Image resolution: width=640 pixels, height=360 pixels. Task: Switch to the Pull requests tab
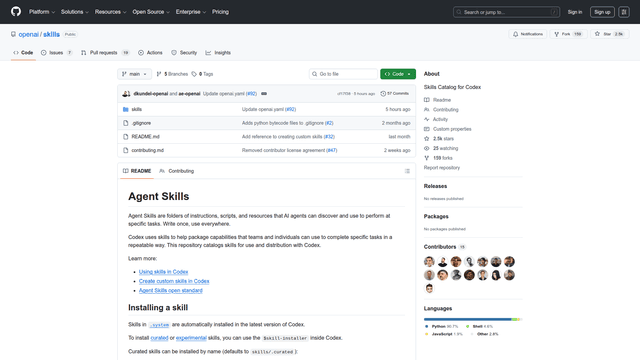[105, 53]
